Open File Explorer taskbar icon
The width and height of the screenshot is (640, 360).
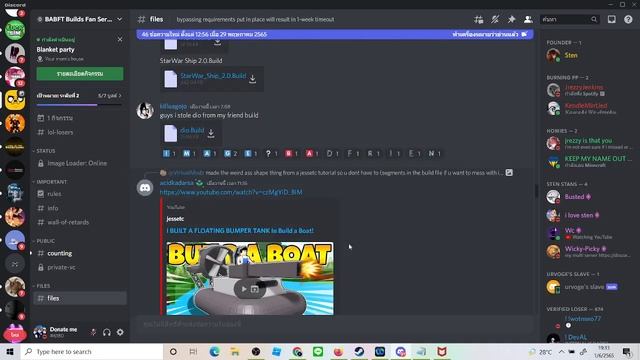point(235,351)
